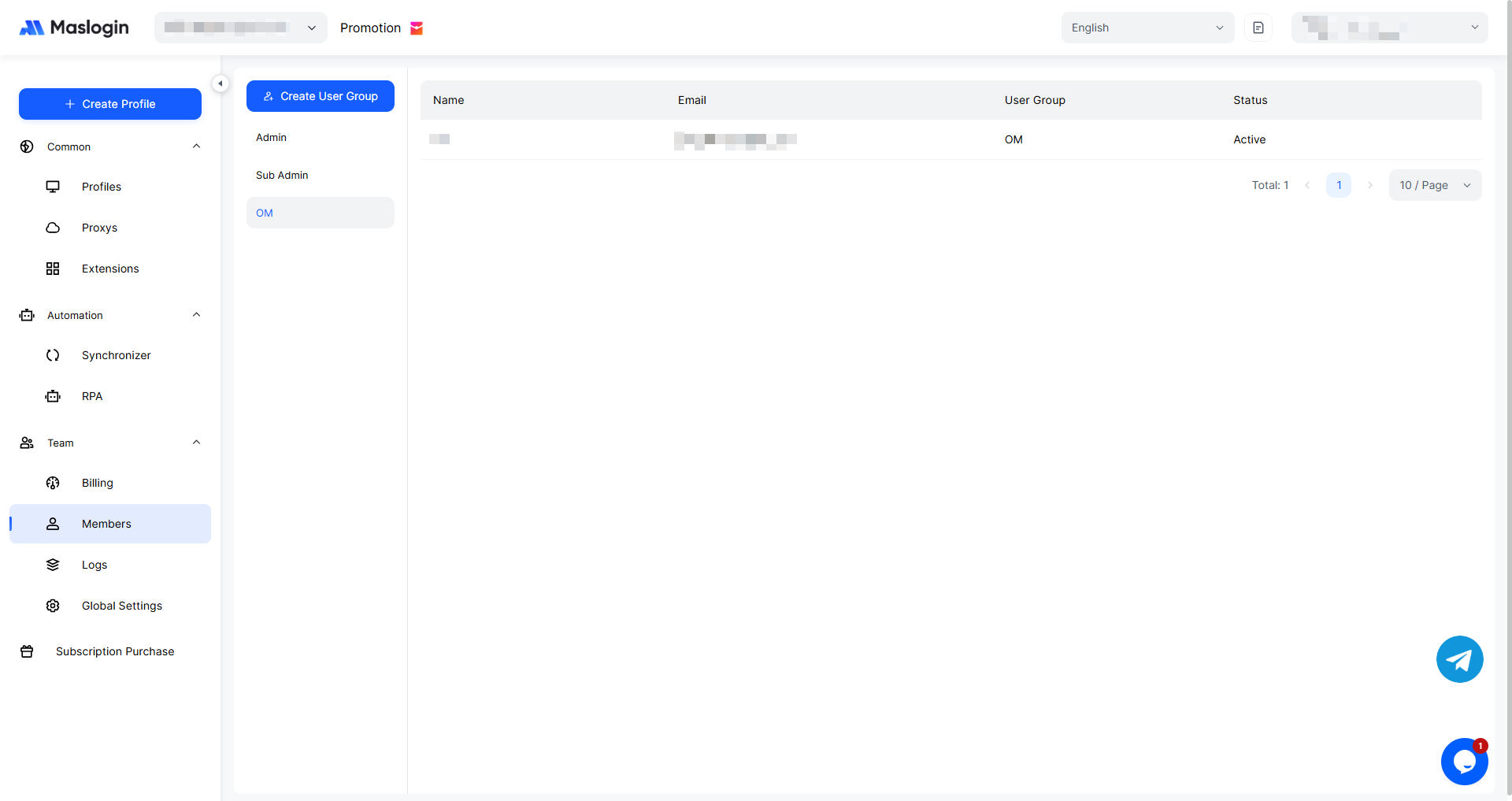1512x801 pixels.
Task: Collapse the Team section
Action: (196, 443)
